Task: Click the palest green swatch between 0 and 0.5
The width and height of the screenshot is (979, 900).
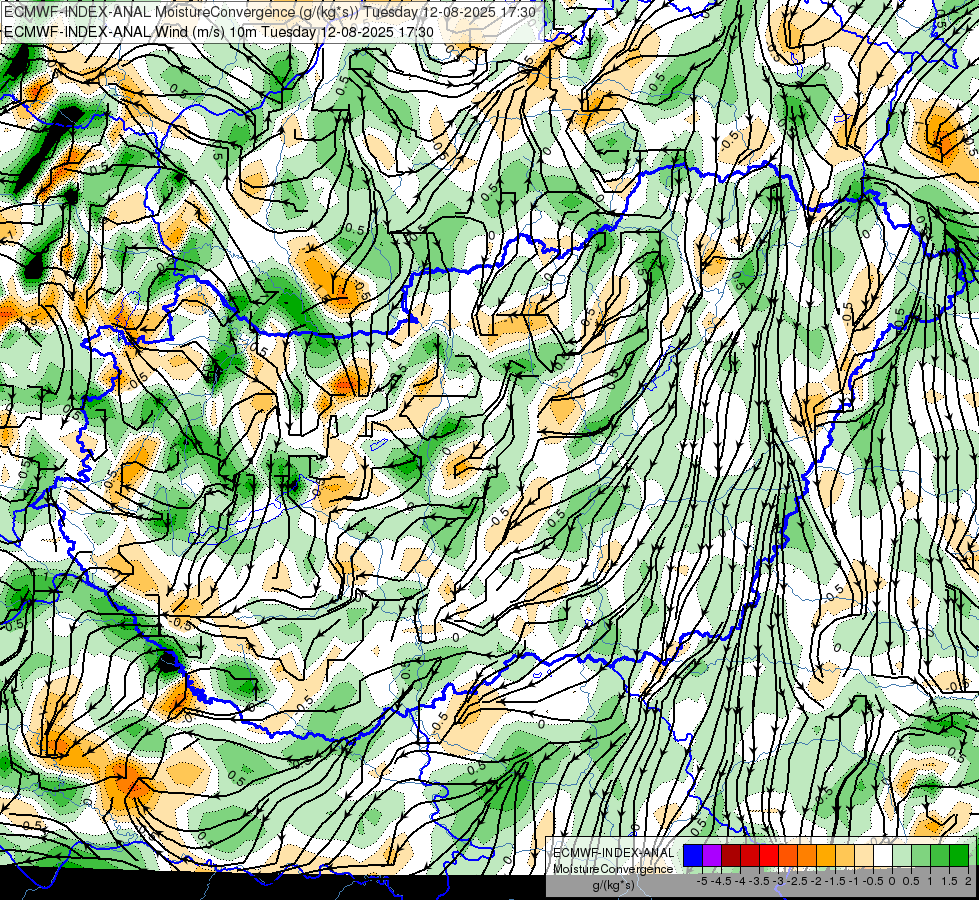Action: tap(902, 856)
